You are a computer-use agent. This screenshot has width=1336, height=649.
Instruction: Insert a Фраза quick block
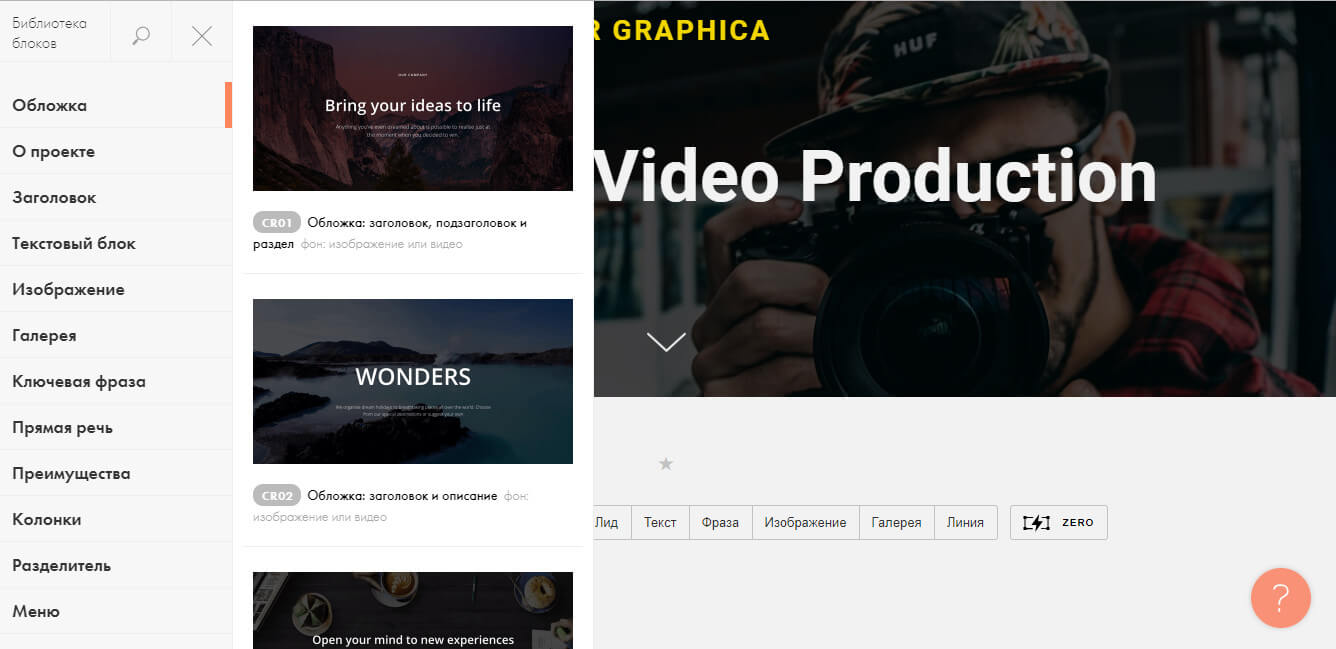720,522
